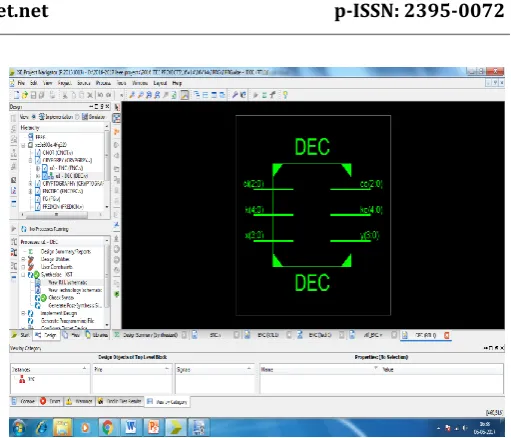Image resolution: width=511 pixels, height=438 pixels.
Task: Click the Delete X toolbar icon
Action: [90, 95]
